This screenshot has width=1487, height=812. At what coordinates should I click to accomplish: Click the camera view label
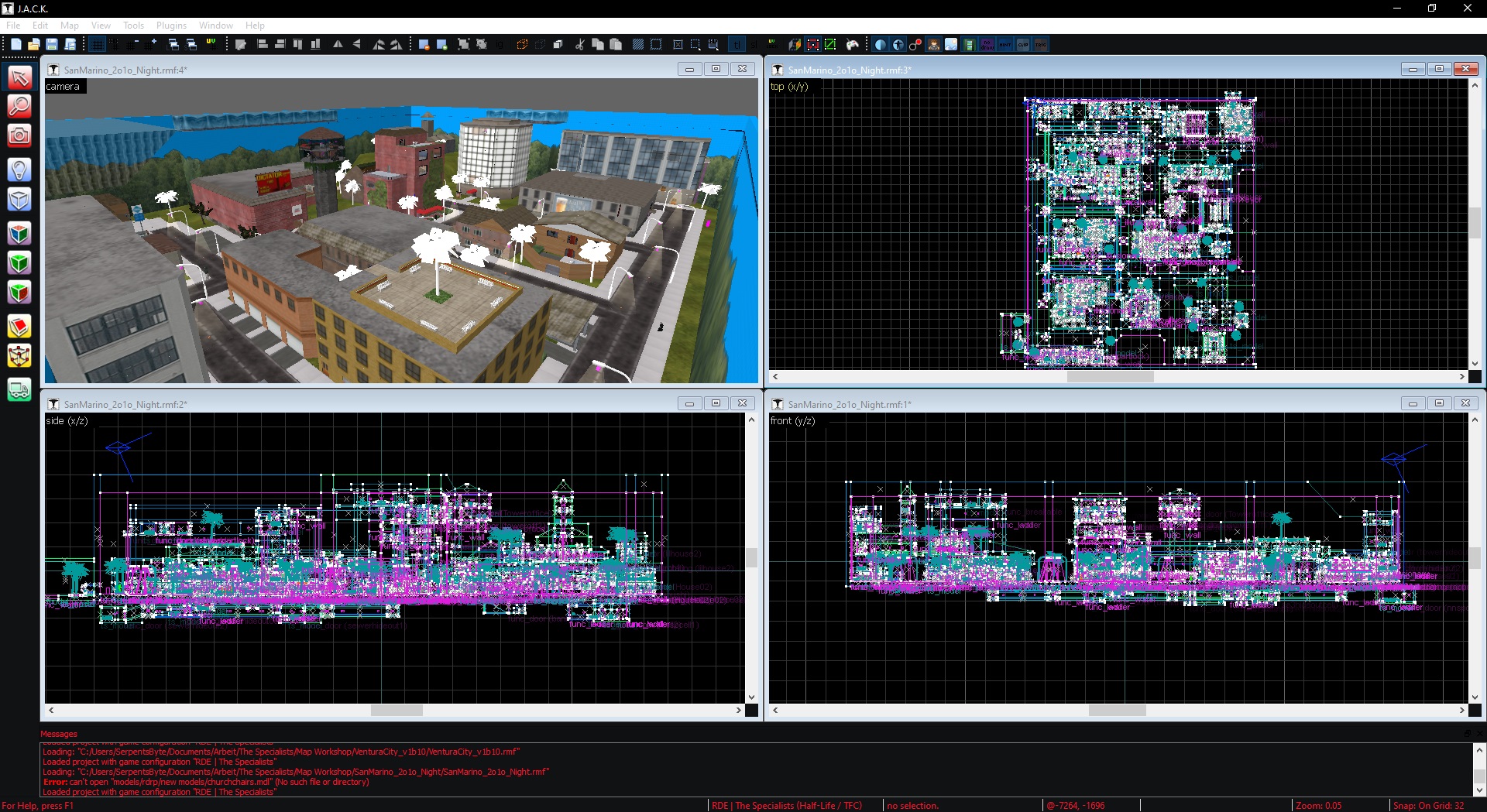(63, 87)
